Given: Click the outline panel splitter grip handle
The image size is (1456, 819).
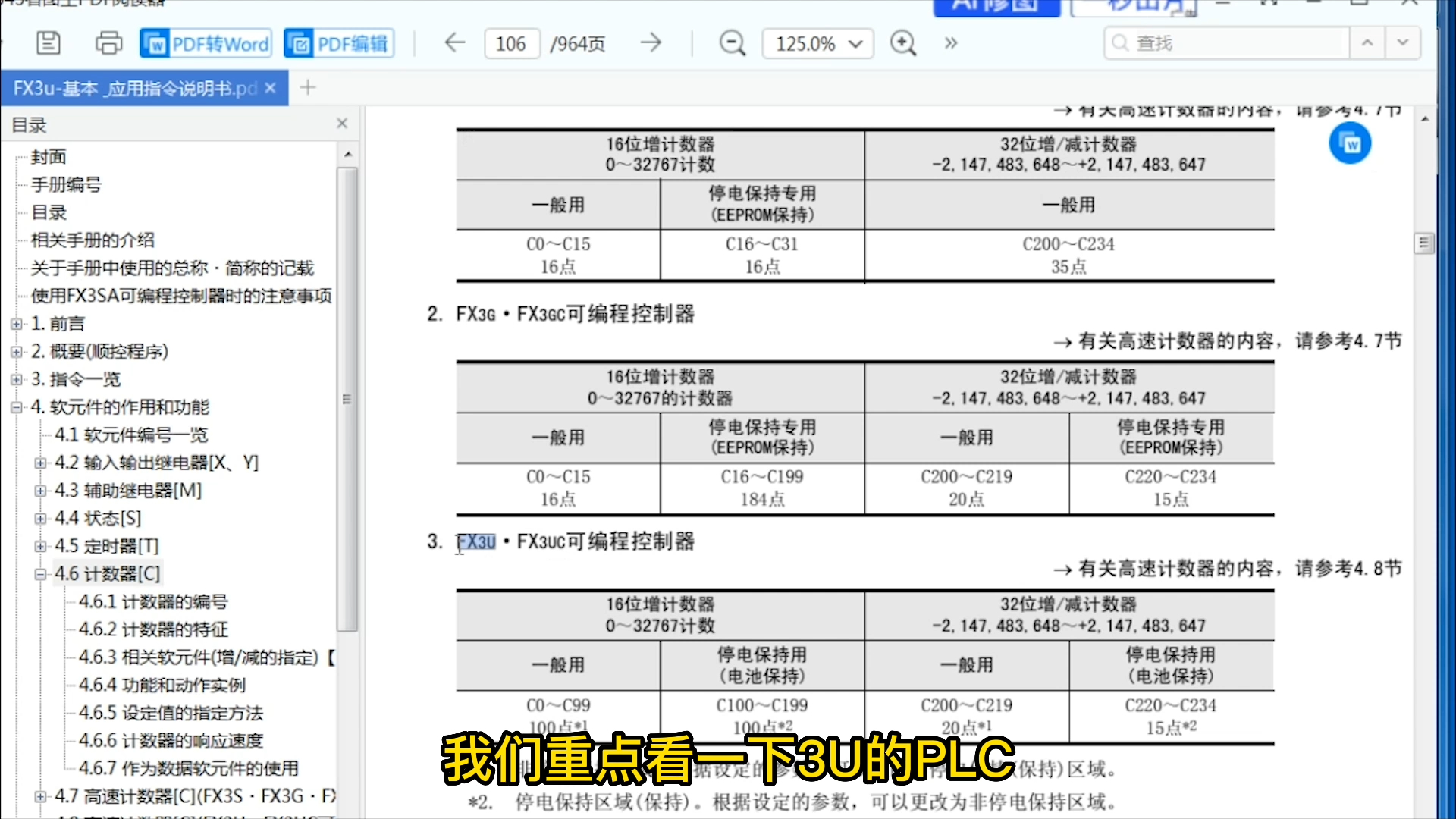Looking at the screenshot, I should point(347,400).
